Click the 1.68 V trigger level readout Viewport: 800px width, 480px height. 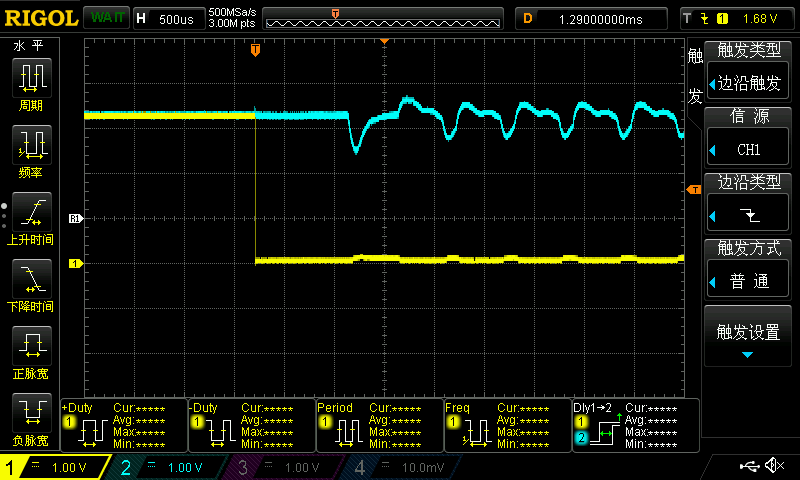coord(760,19)
